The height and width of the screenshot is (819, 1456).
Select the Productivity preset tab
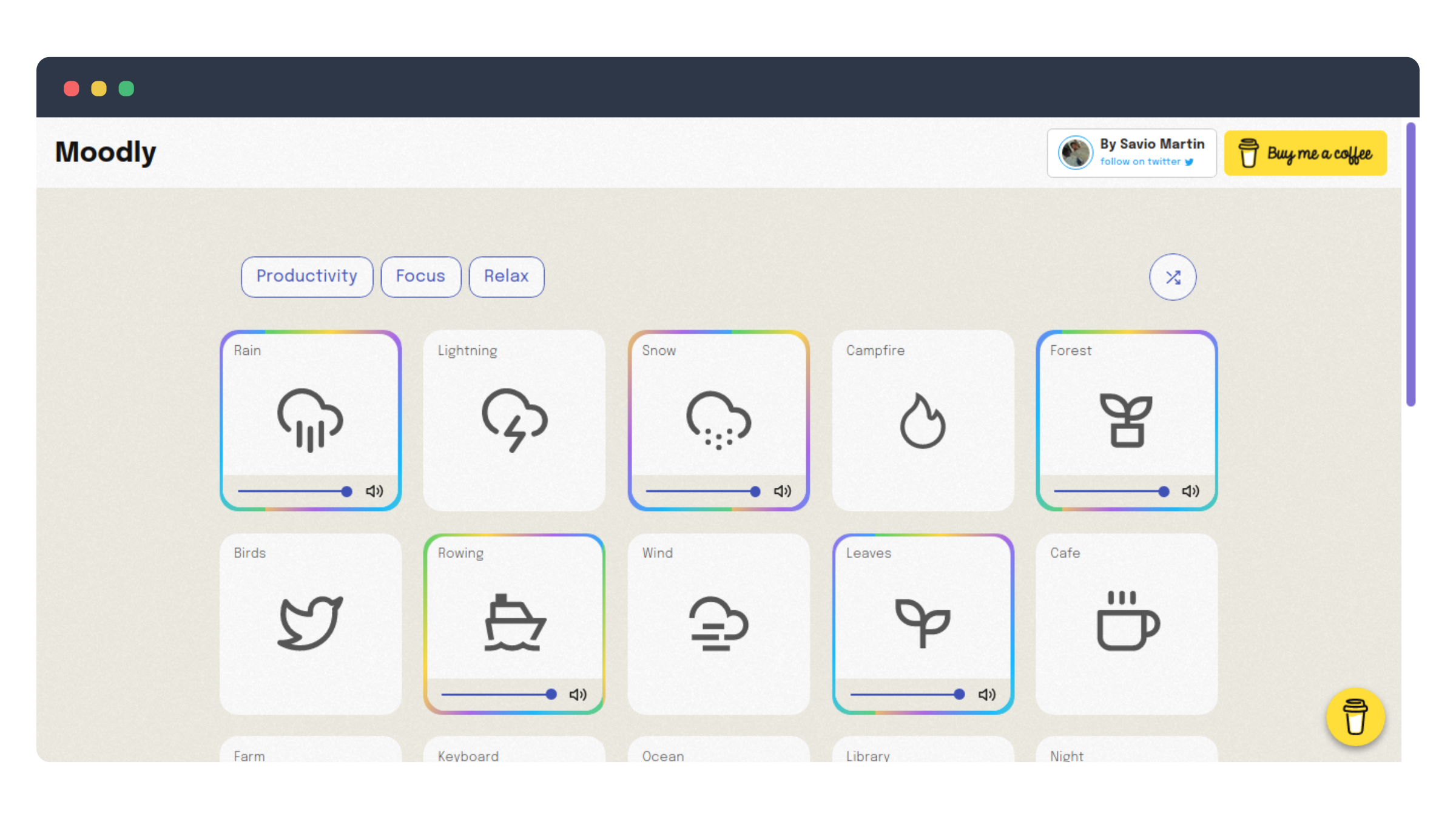pyautogui.click(x=306, y=277)
